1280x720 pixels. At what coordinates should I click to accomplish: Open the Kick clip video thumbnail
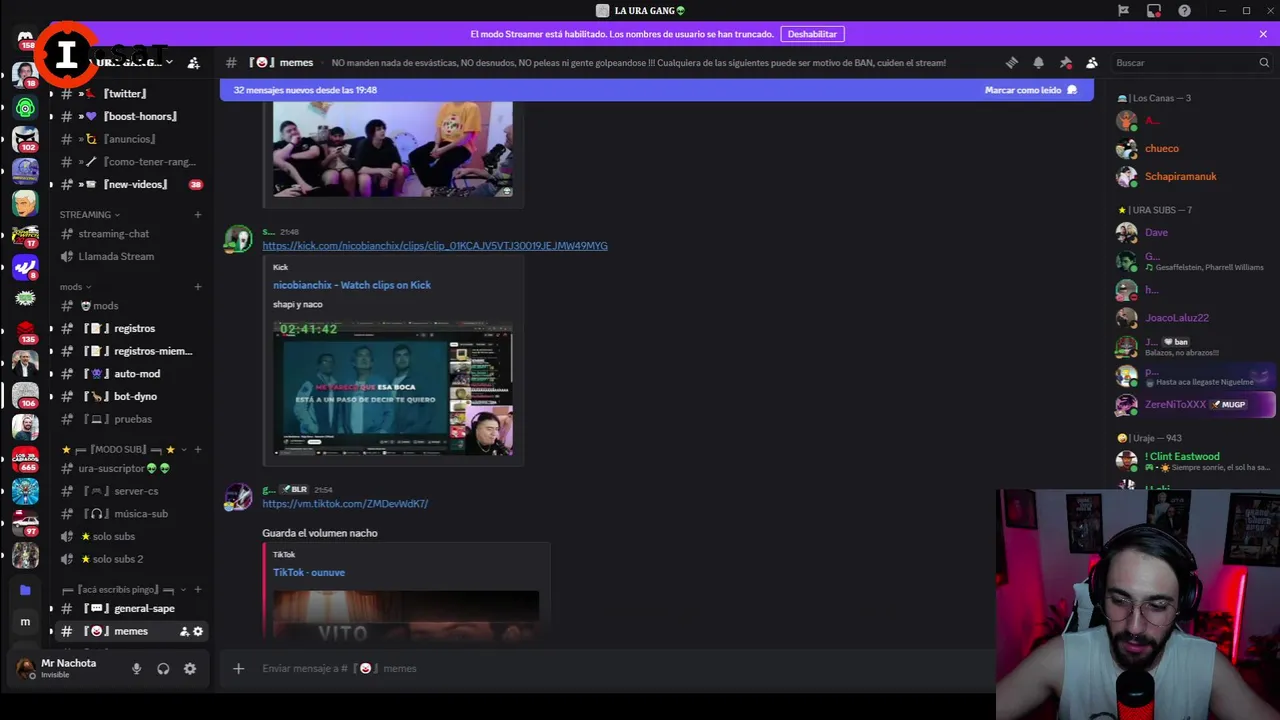click(x=393, y=388)
